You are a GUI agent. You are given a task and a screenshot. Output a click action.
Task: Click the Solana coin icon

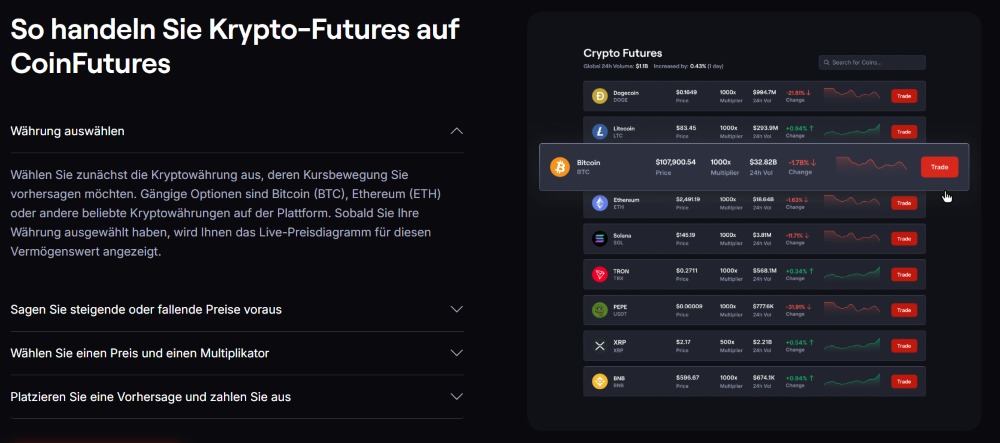pos(600,238)
